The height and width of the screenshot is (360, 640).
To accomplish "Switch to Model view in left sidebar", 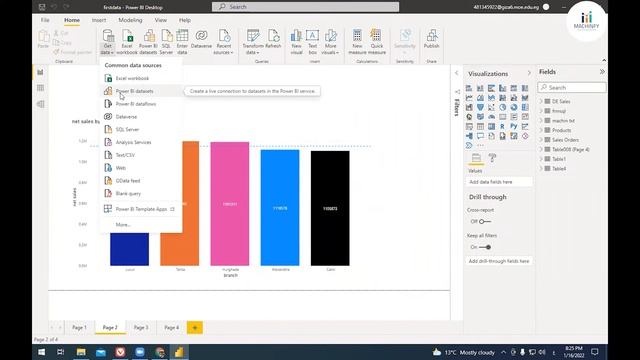I will point(40,104).
